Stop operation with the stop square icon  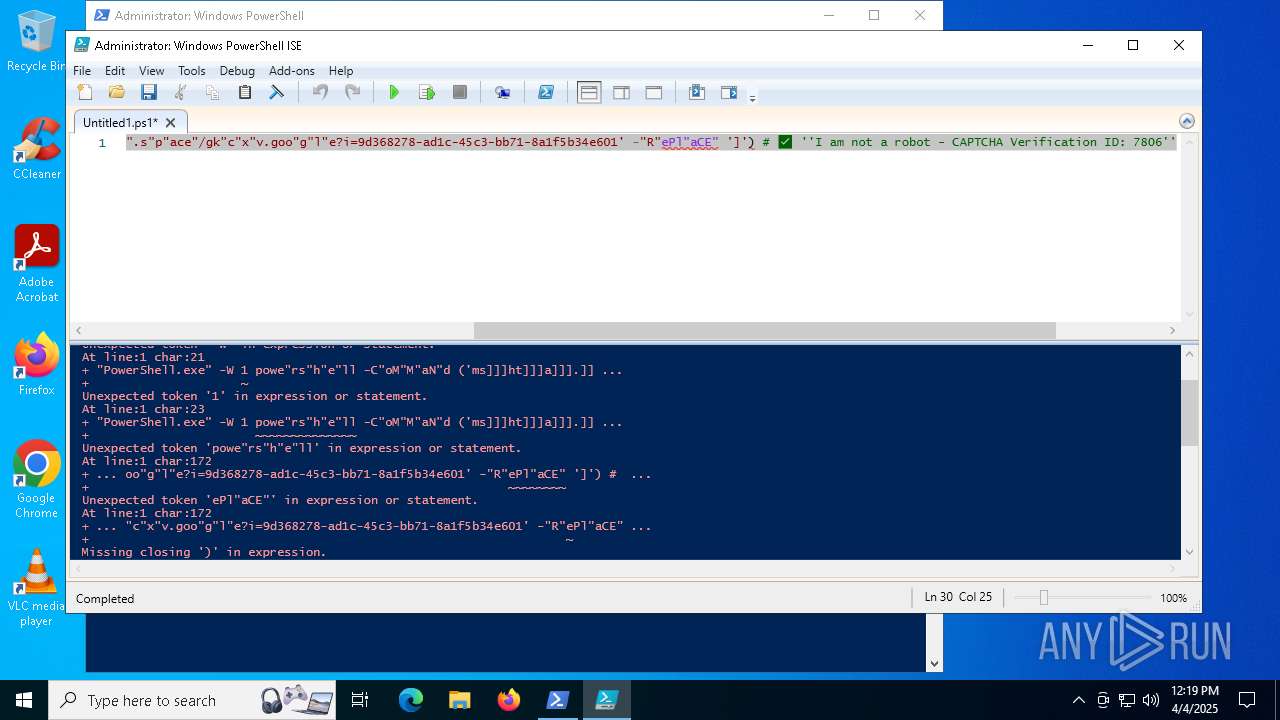click(460, 92)
